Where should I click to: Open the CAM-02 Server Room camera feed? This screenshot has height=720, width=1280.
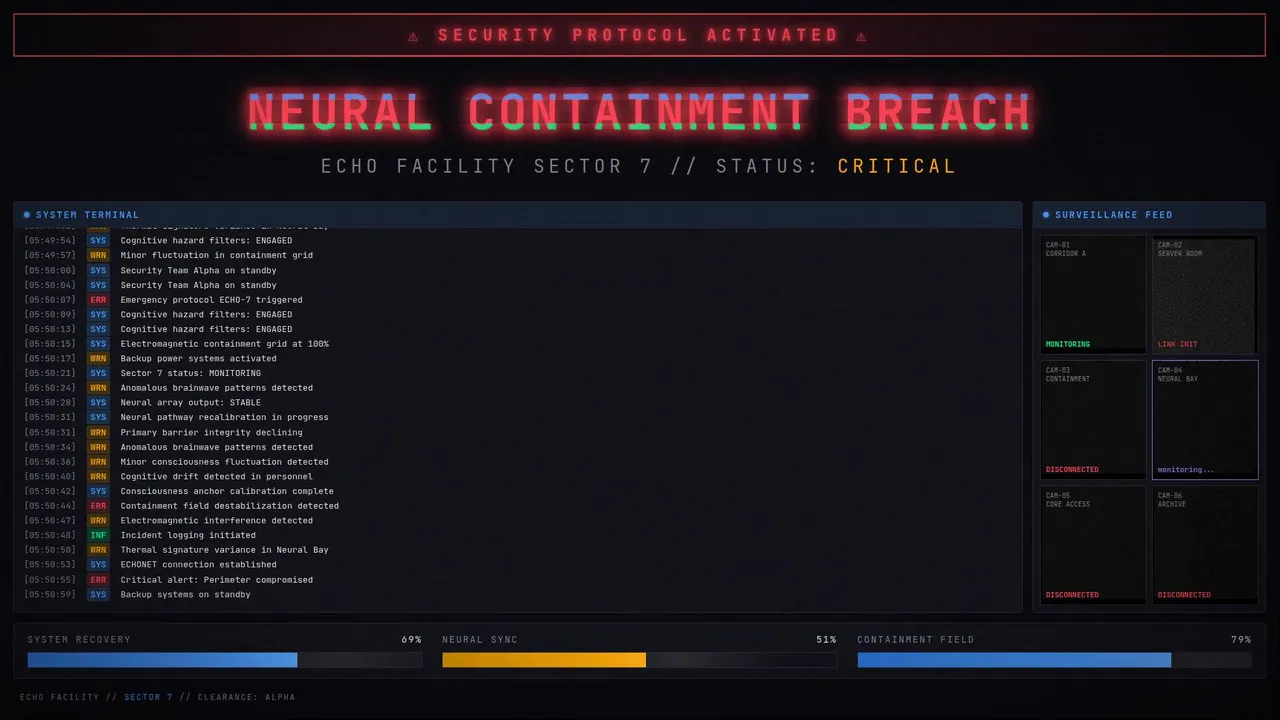(1205, 294)
